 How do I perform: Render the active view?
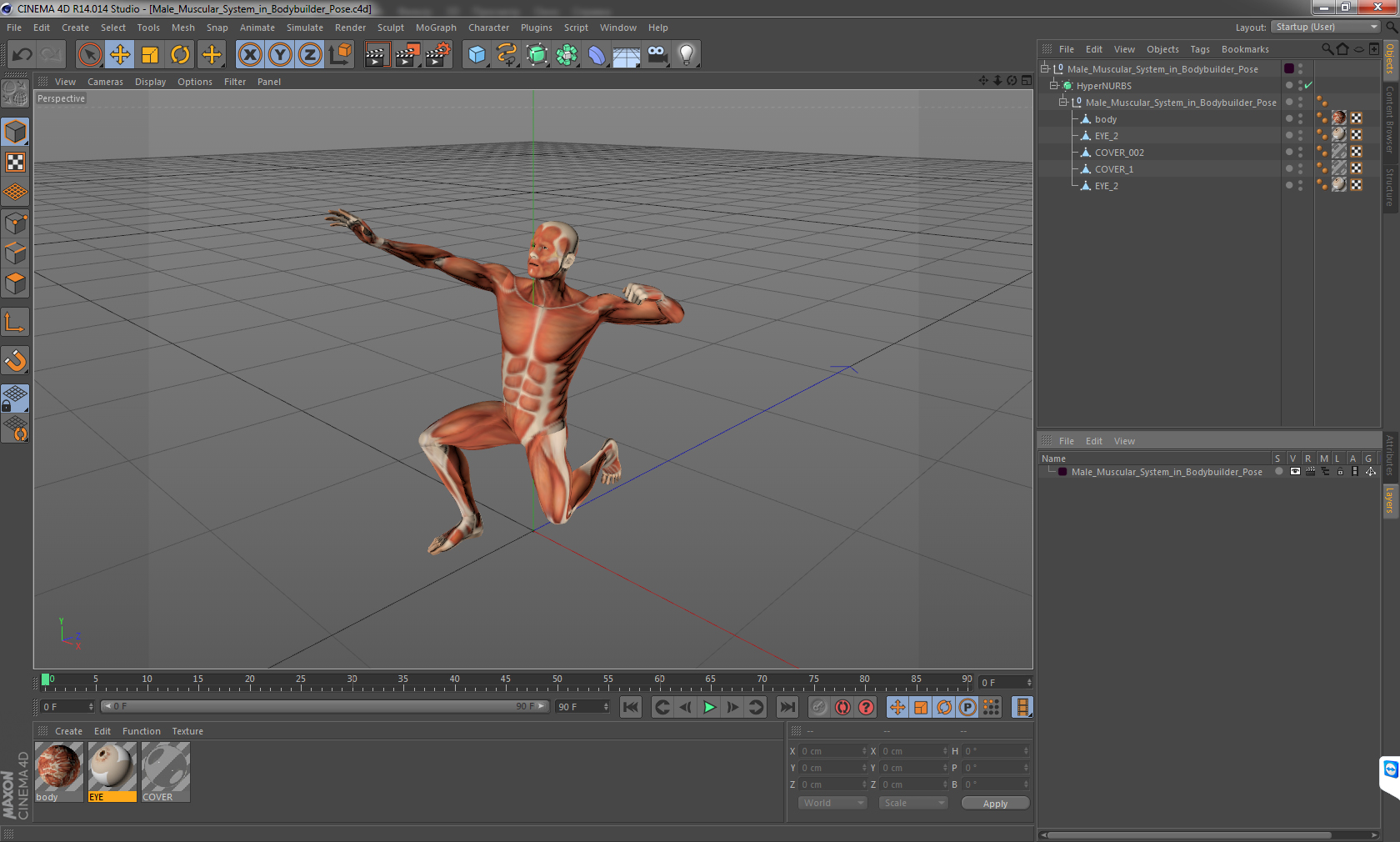[x=377, y=55]
